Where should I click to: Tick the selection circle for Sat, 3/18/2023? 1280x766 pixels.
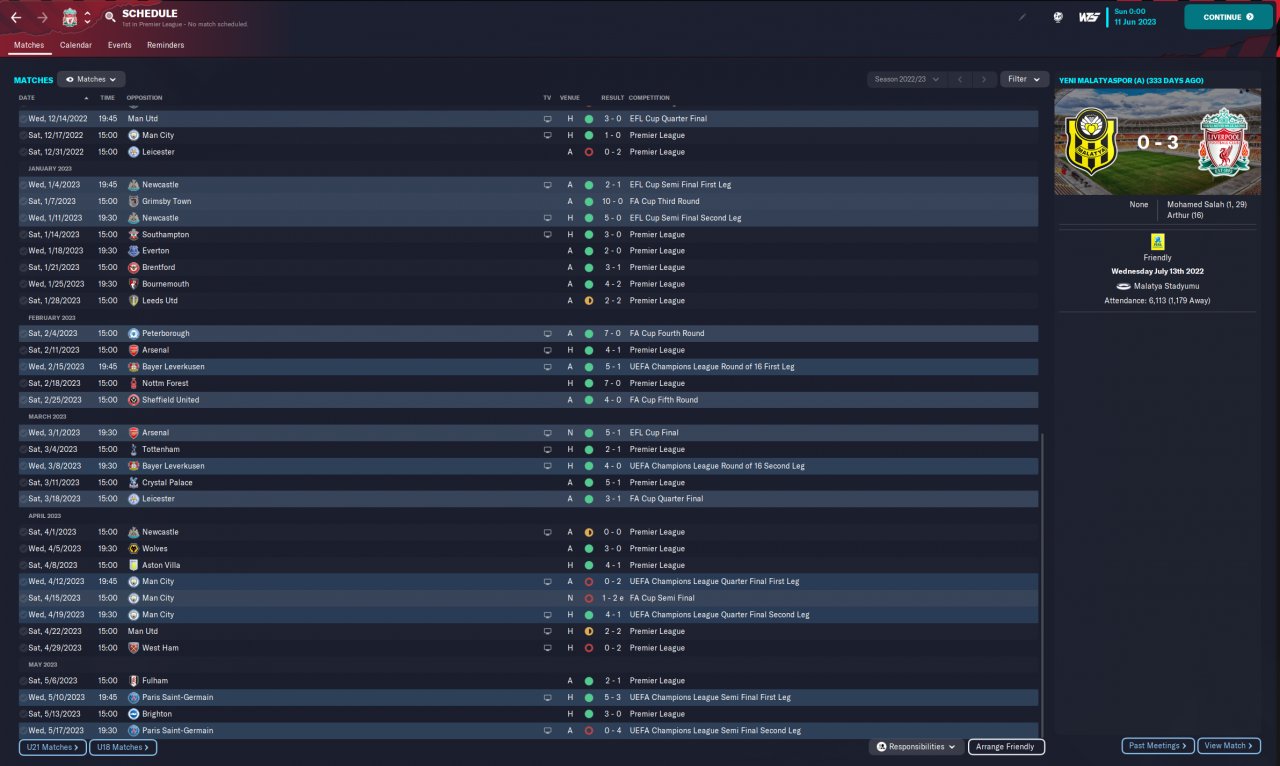pos(23,499)
